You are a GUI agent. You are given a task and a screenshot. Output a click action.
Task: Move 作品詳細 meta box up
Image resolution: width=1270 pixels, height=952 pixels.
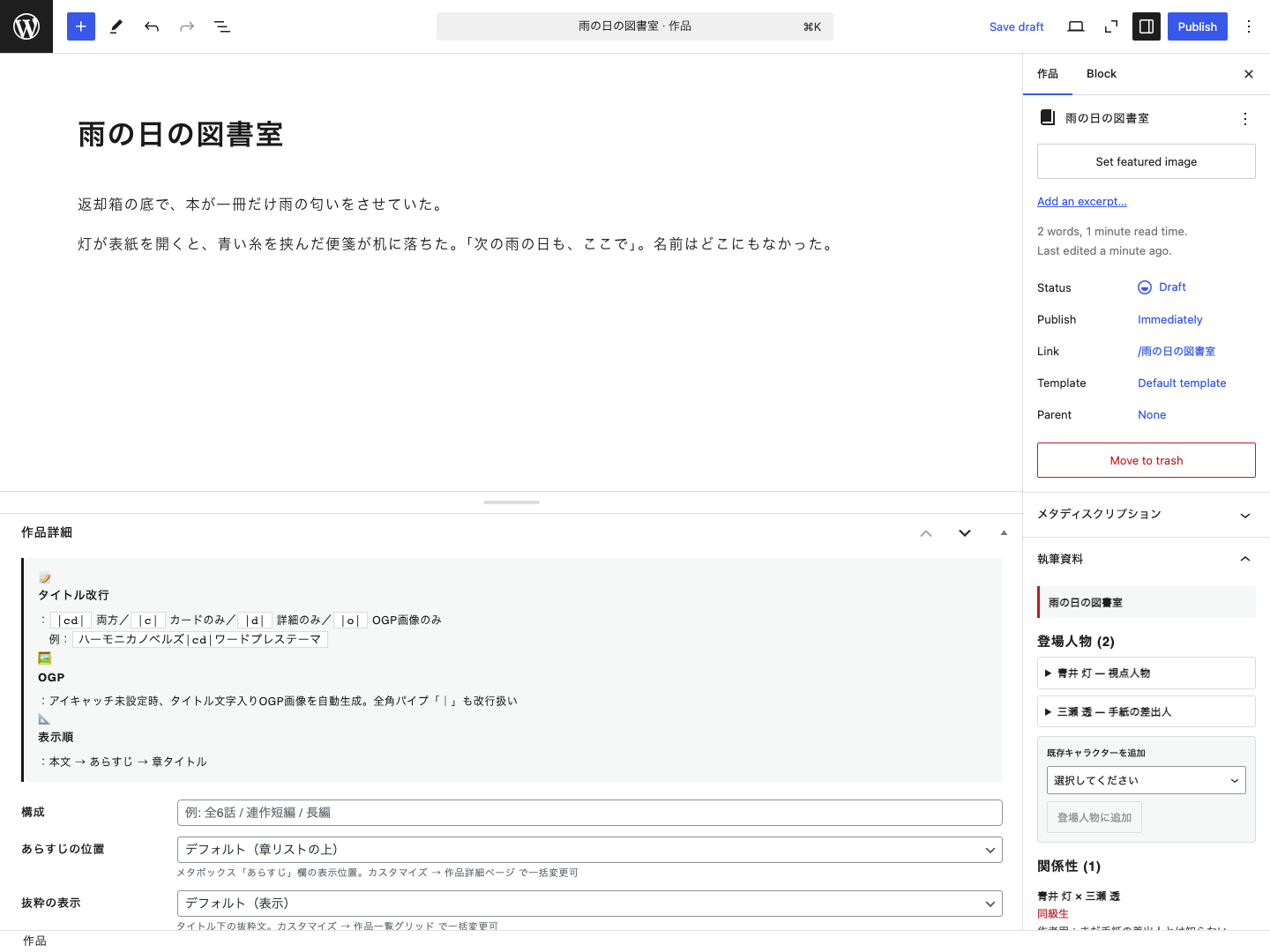tap(926, 532)
